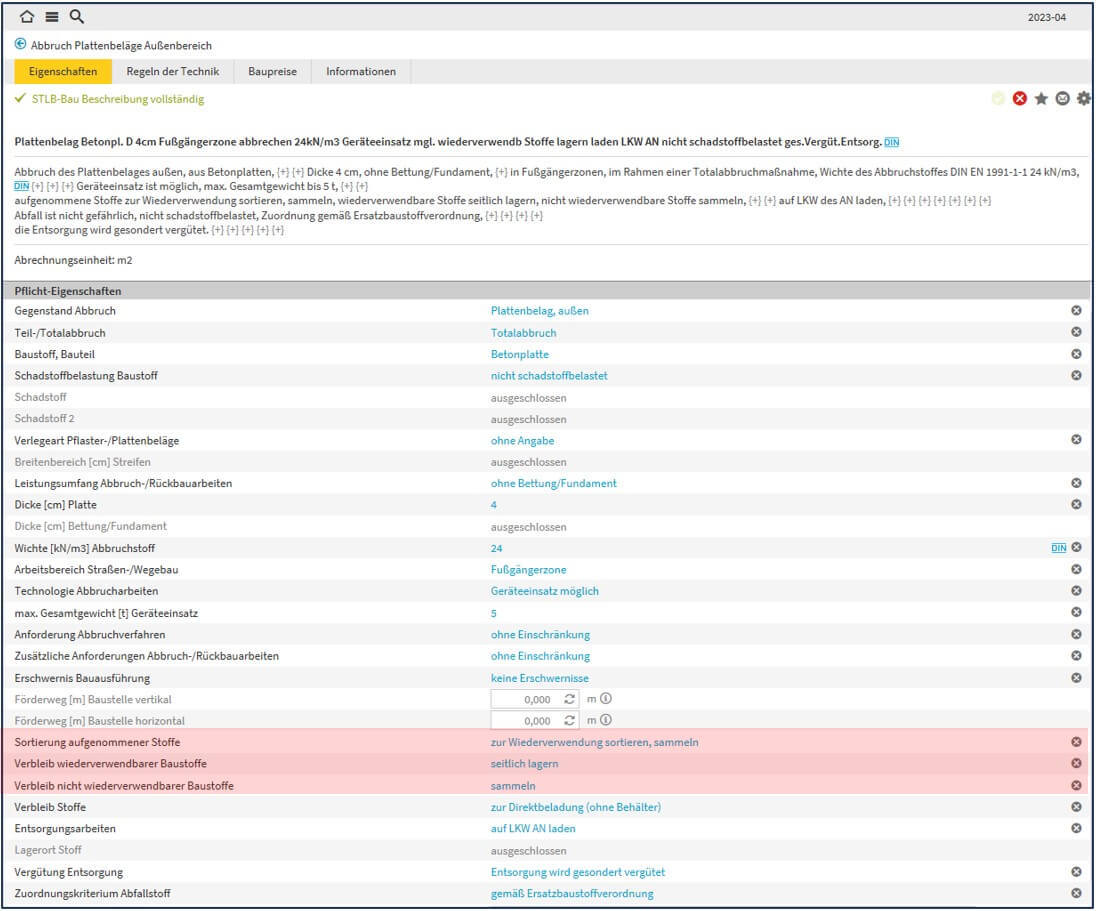Open DIN link in the description text
The image size is (1096, 911).
[22, 187]
